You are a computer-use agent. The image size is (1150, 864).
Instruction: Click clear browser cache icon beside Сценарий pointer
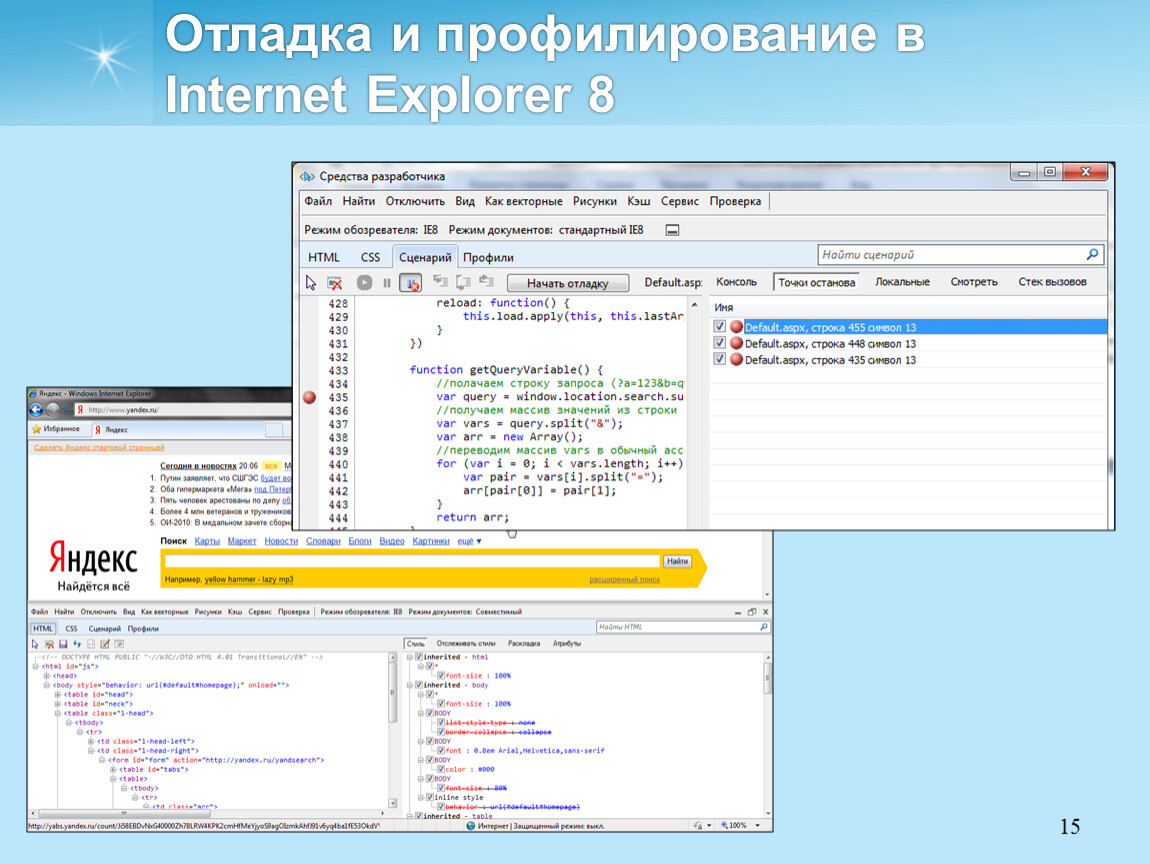(335, 283)
